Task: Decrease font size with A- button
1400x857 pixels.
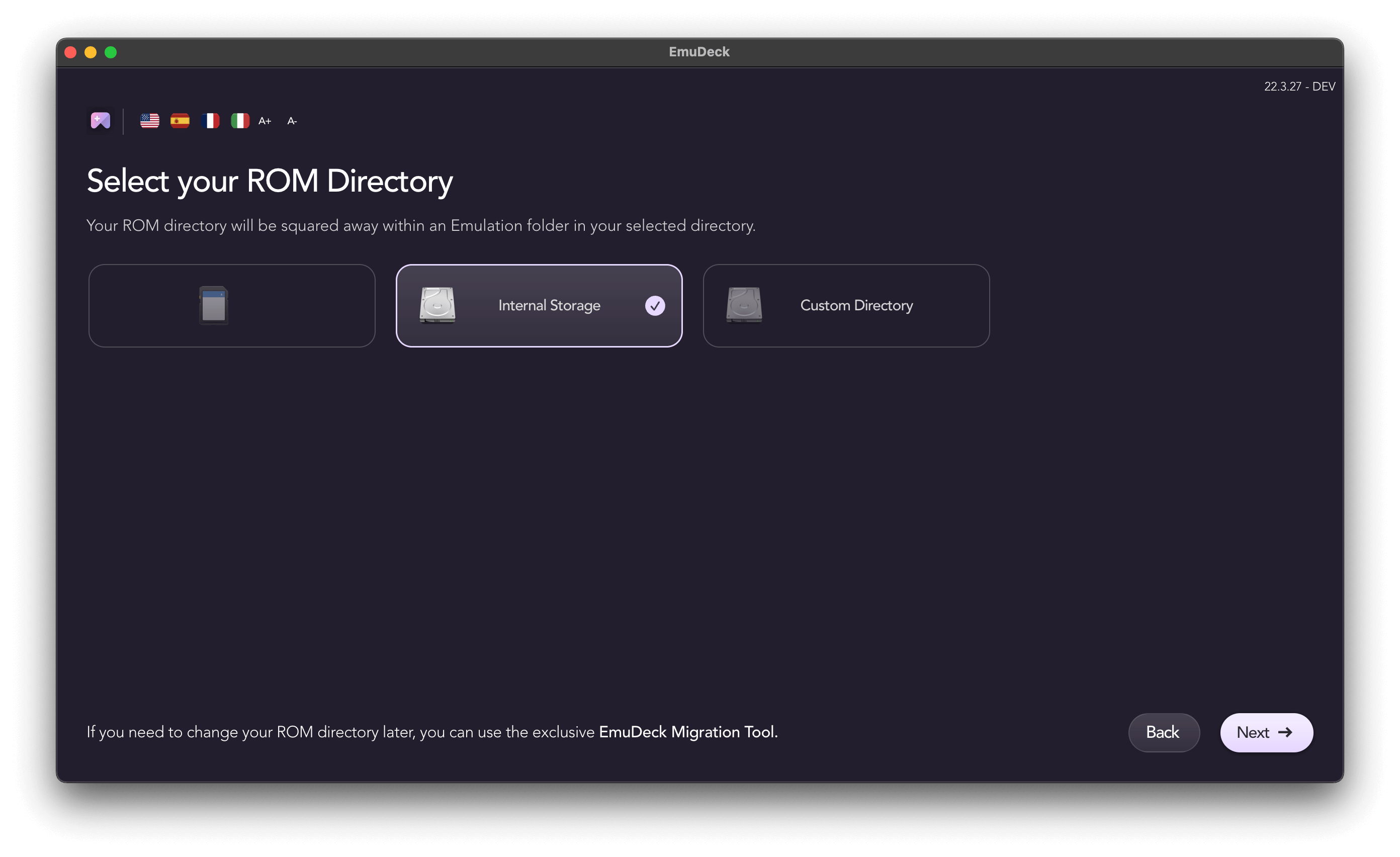Action: (291, 121)
